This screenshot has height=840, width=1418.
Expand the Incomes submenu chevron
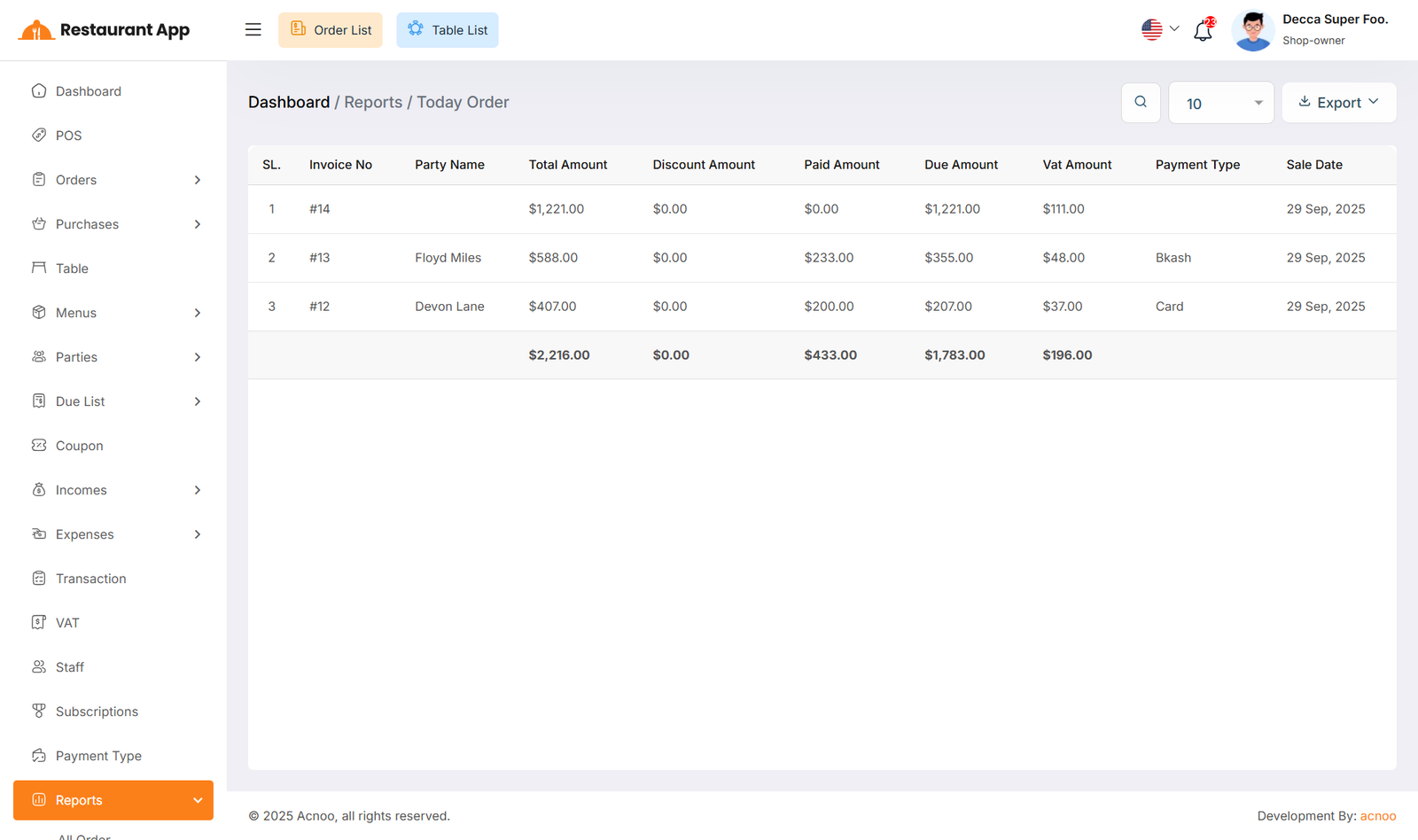click(198, 490)
